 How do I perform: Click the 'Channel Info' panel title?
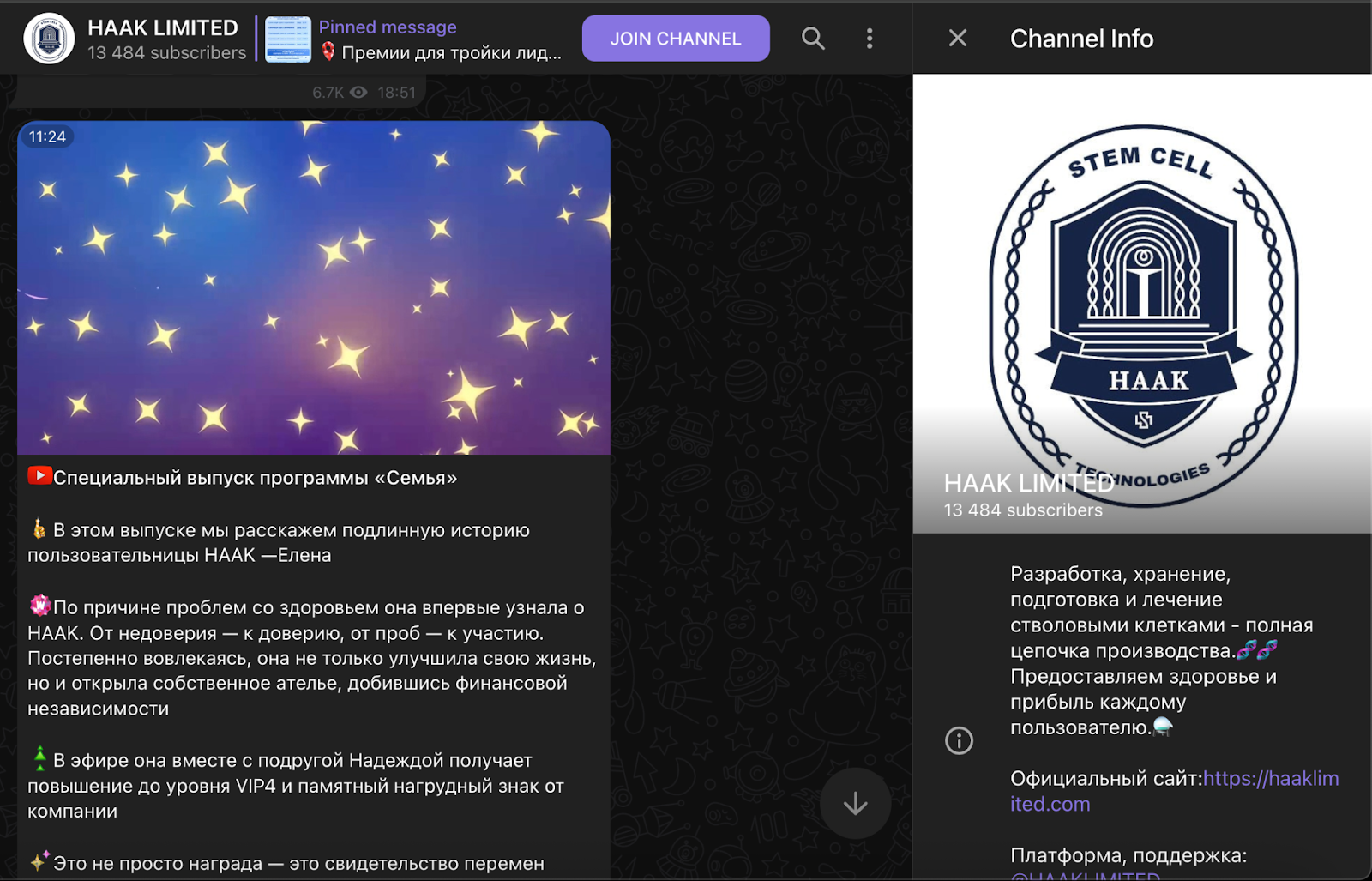[1081, 39]
